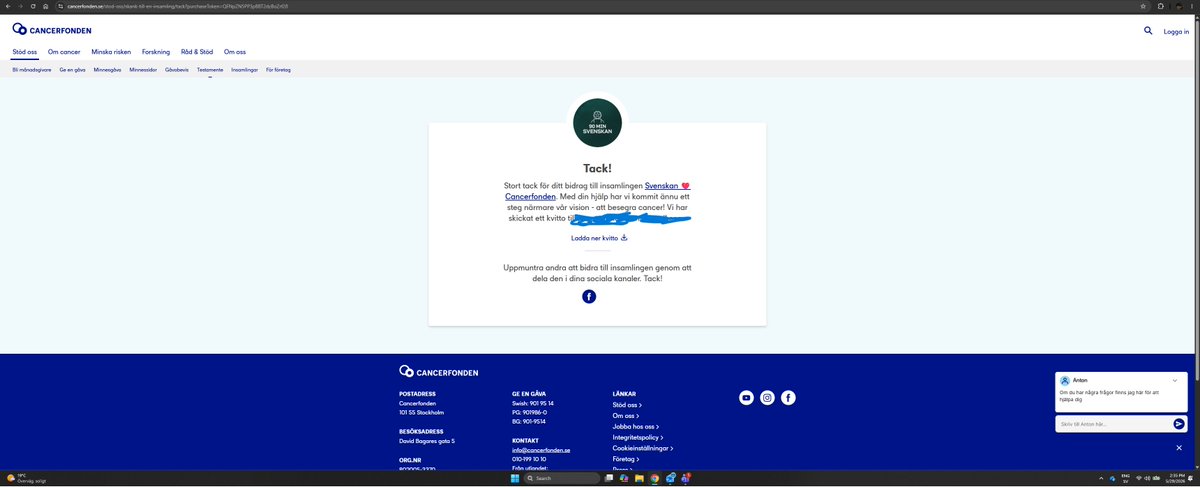
Task: Open Cancerfonden's YouTube channel from the footer
Action: pos(746,398)
